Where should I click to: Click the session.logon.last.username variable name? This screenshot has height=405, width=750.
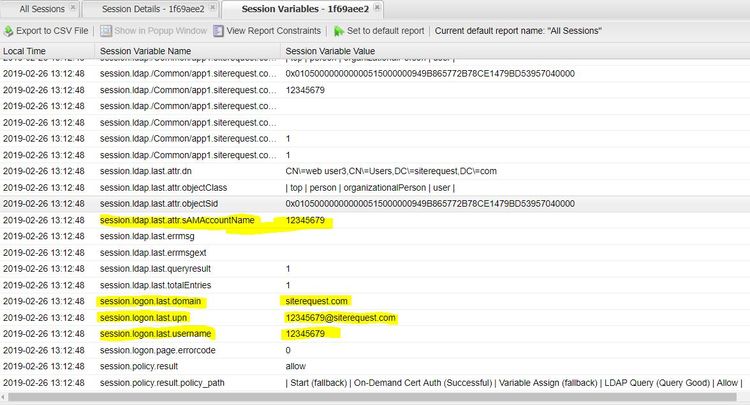coord(155,334)
